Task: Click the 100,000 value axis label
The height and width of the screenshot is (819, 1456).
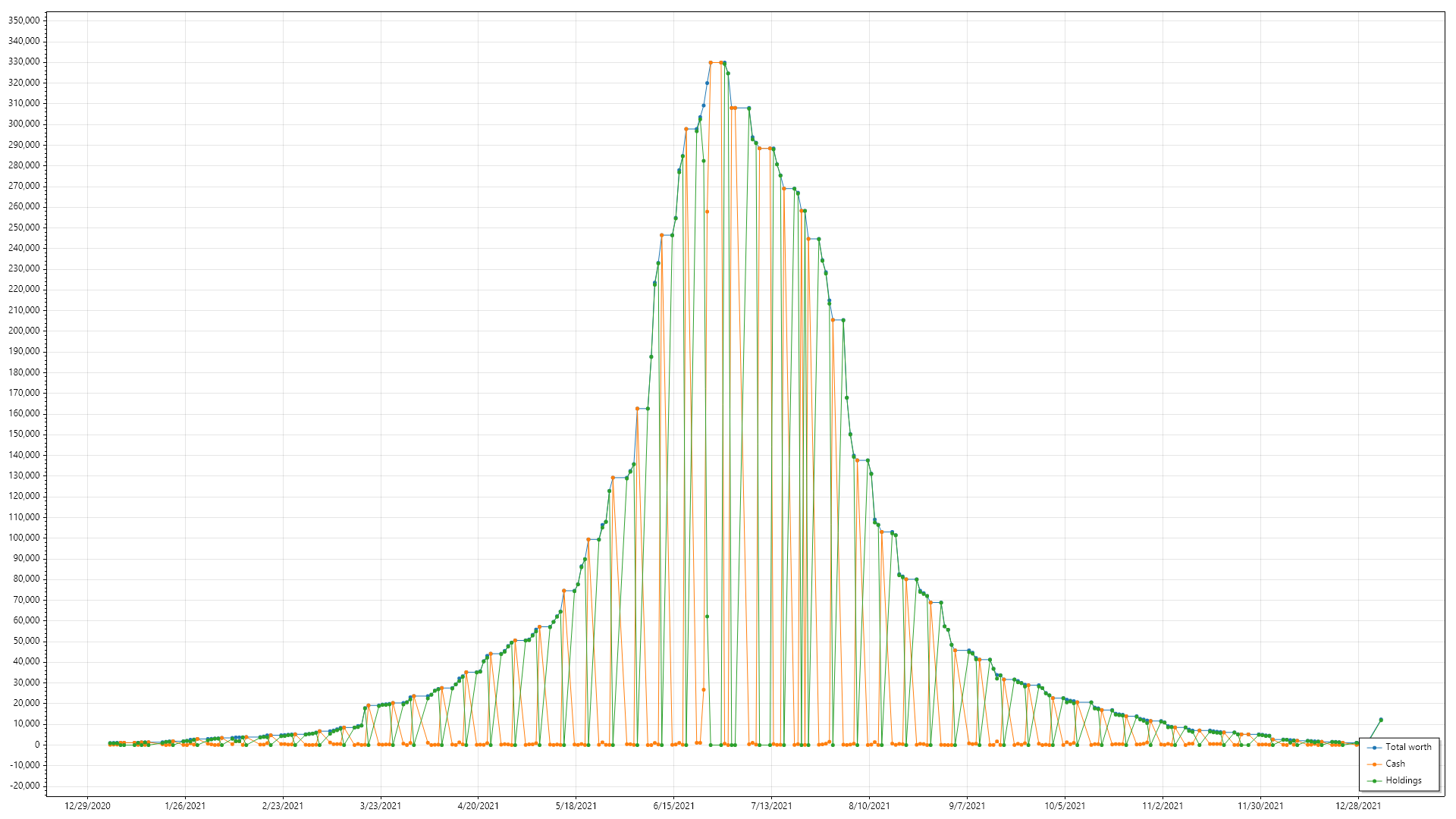Action: 24,538
